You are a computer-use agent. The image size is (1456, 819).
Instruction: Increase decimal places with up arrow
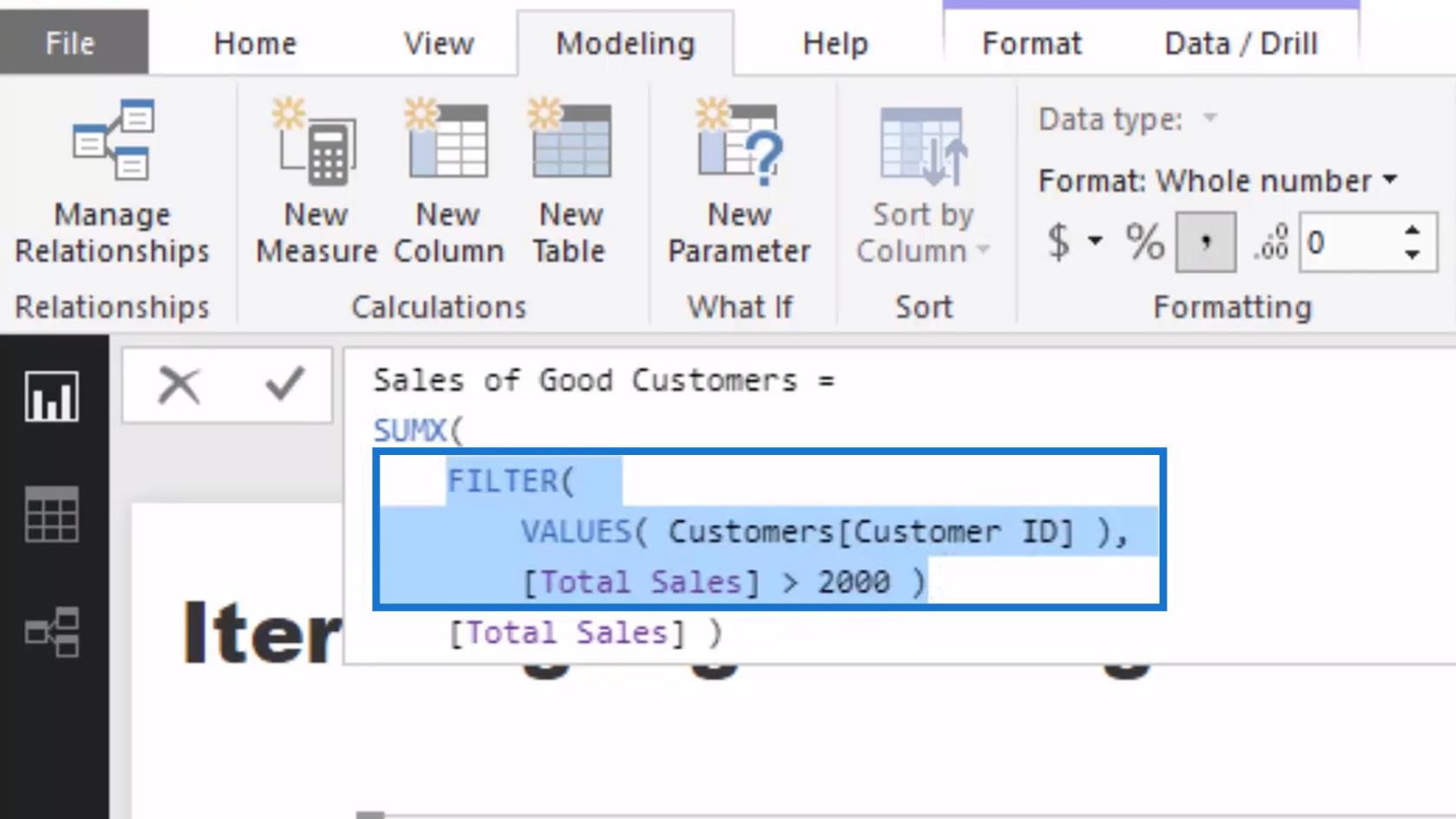point(1412,231)
